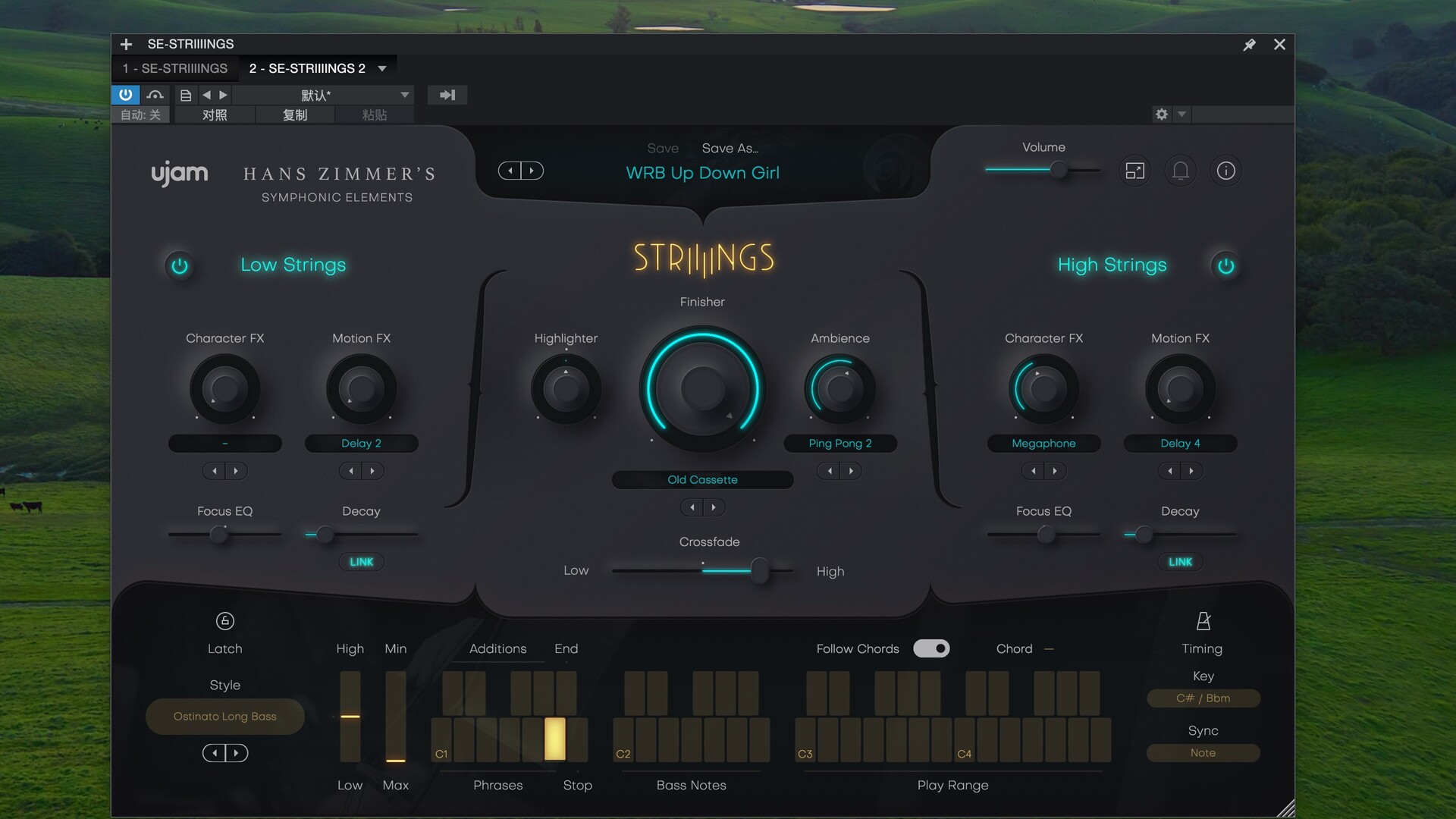Image resolution: width=1456 pixels, height=819 pixels.
Task: Toggle the High Strings Decay LINK button
Action: tap(1181, 562)
